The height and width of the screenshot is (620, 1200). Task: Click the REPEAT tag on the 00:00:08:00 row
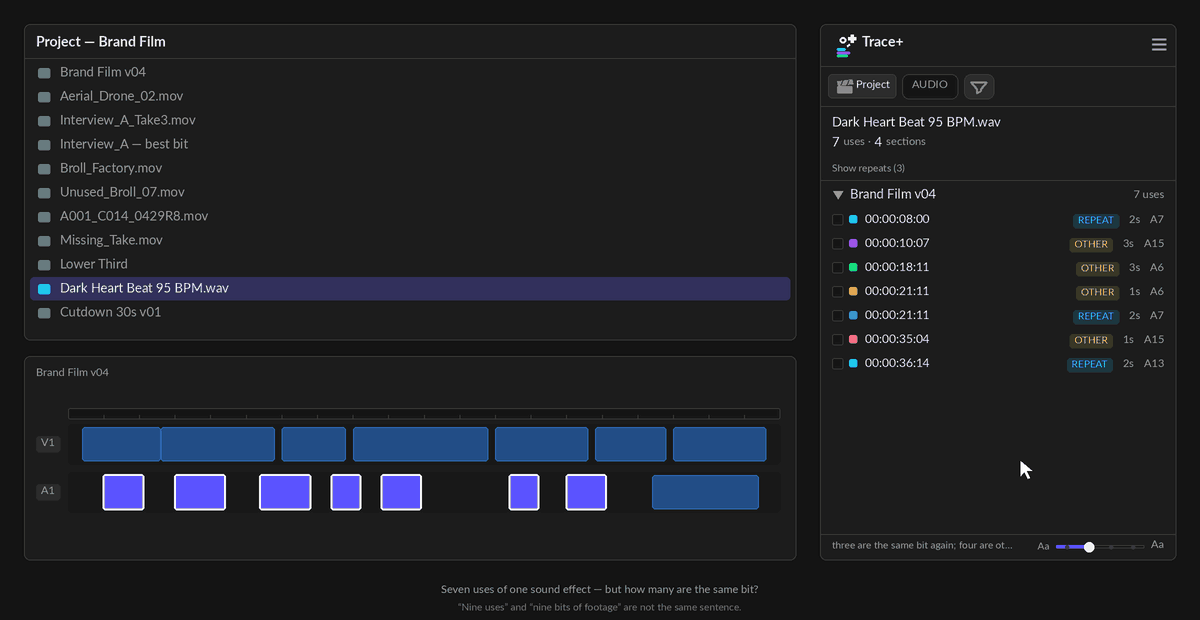pos(1096,220)
